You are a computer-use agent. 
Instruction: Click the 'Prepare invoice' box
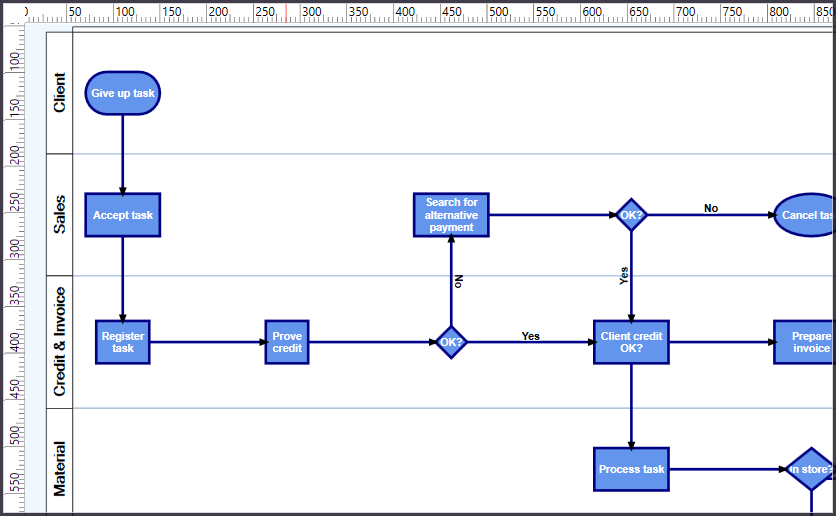click(804, 342)
